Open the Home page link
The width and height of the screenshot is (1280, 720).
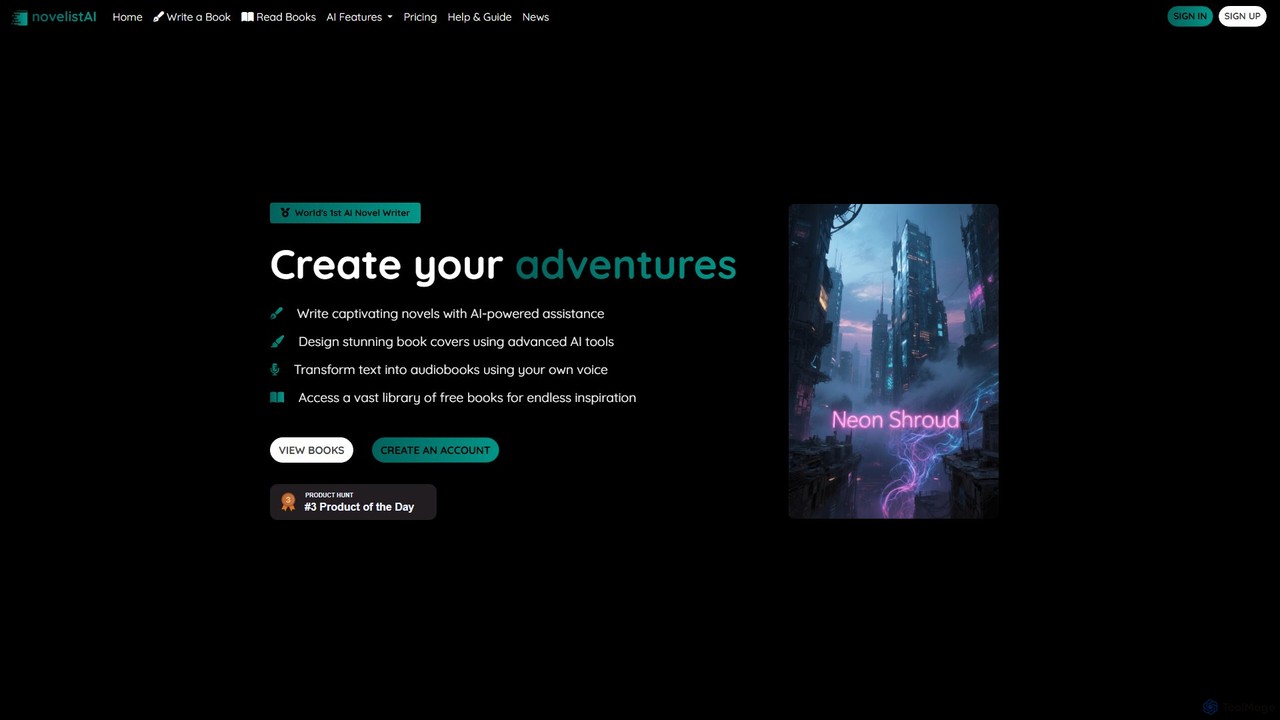[x=127, y=17]
